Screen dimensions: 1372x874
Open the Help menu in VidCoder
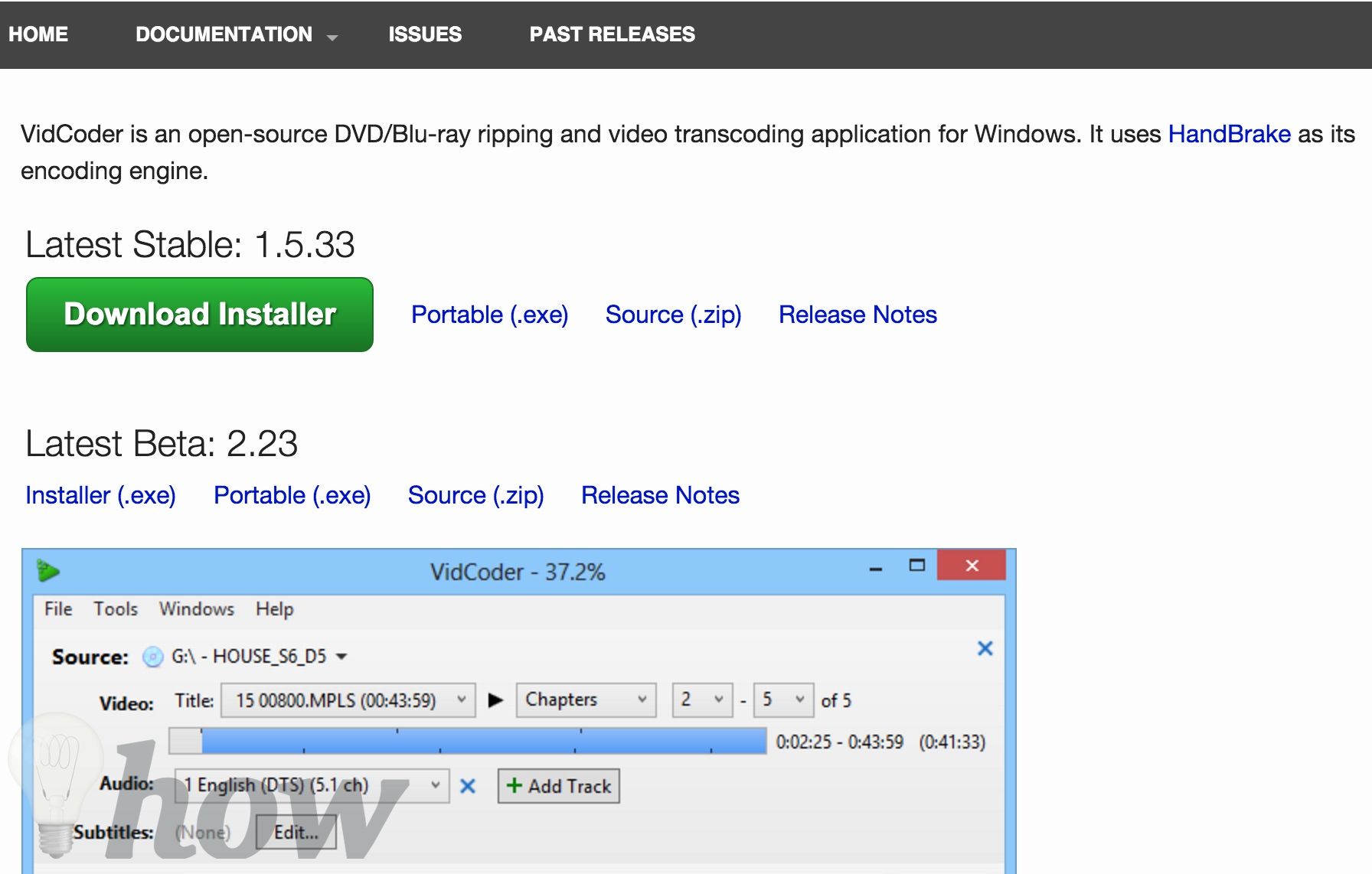pos(275,609)
